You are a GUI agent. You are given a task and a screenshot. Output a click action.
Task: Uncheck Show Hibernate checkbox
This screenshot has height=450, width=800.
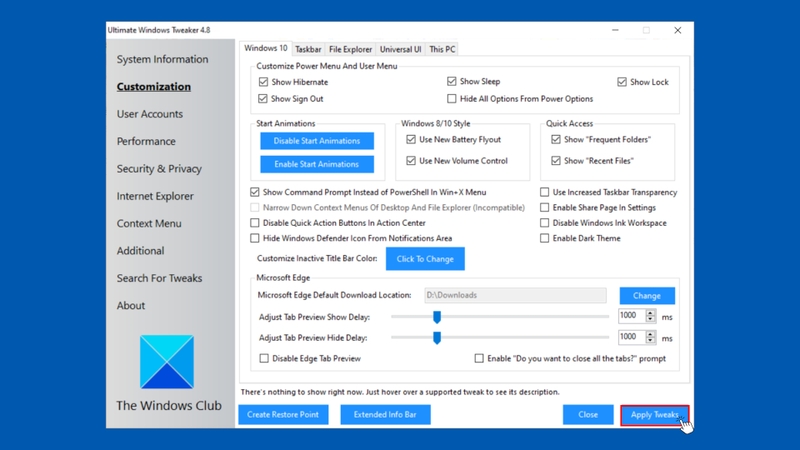263,82
